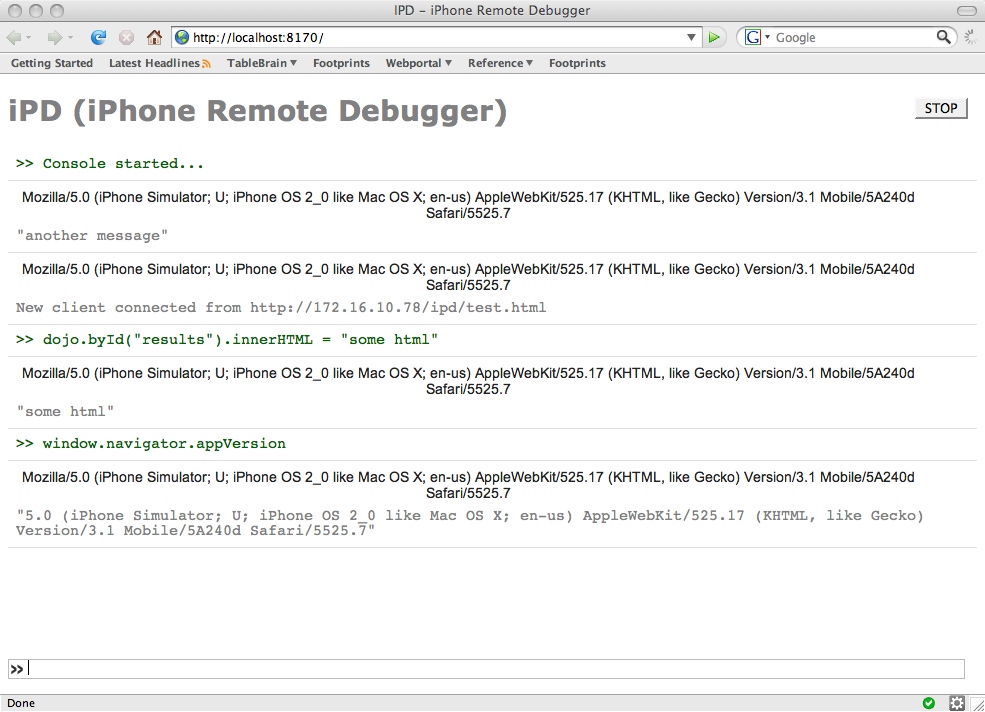Image resolution: width=985 pixels, height=712 pixels.
Task: Click the site globe icon in address bar
Action: (182, 38)
